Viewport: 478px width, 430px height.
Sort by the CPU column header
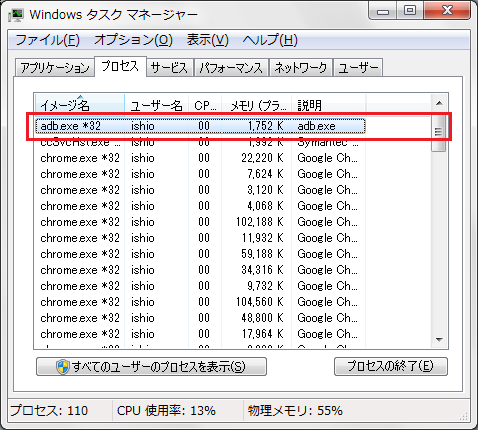(x=205, y=105)
